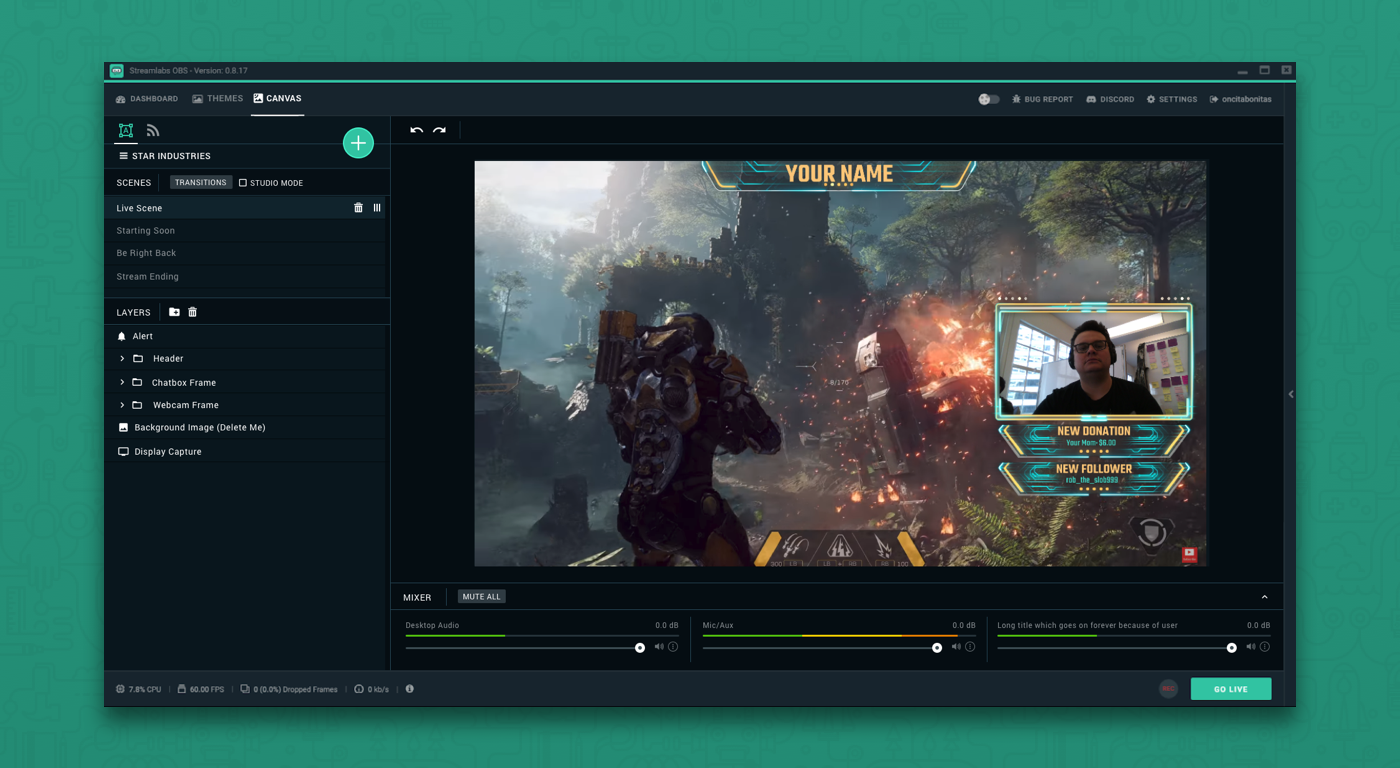This screenshot has width=1400, height=768.
Task: Click the YOUR NAME header overlay
Action: point(839,174)
